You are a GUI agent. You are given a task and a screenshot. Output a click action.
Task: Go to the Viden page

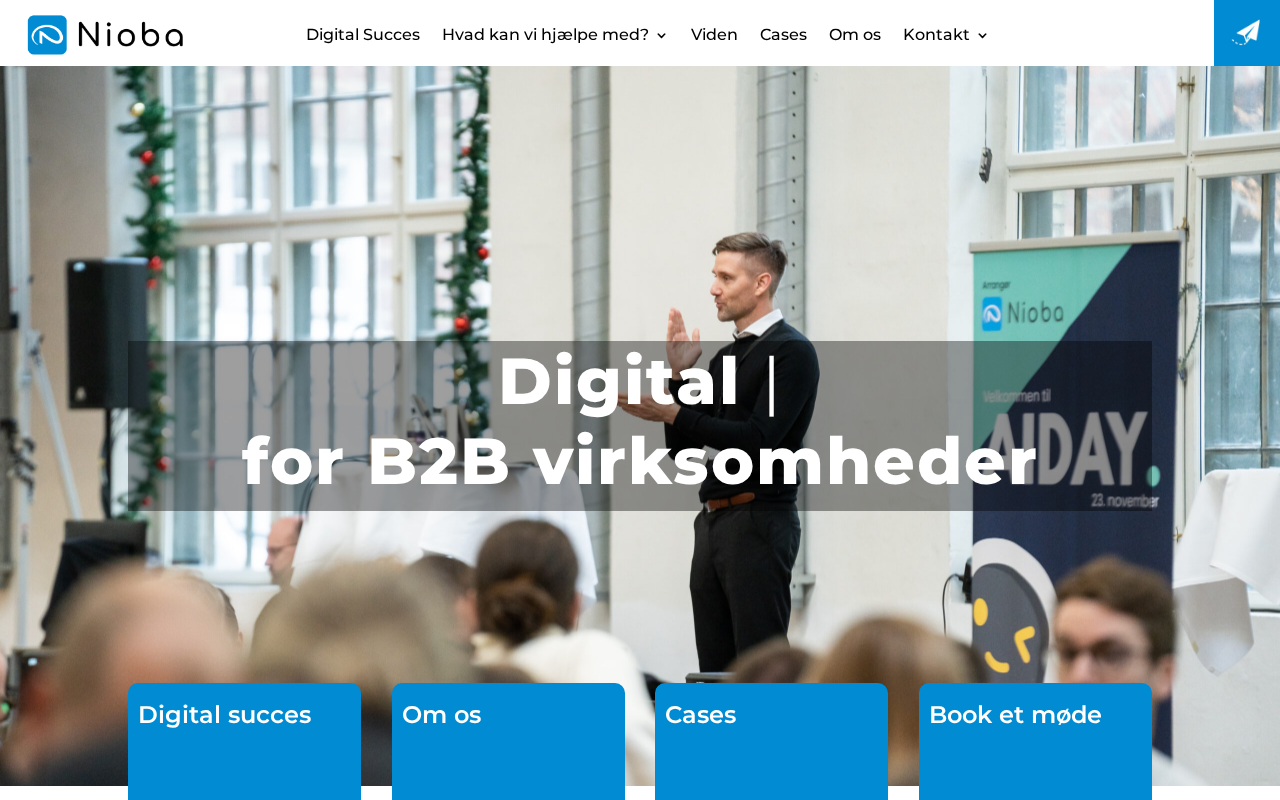[x=714, y=35]
